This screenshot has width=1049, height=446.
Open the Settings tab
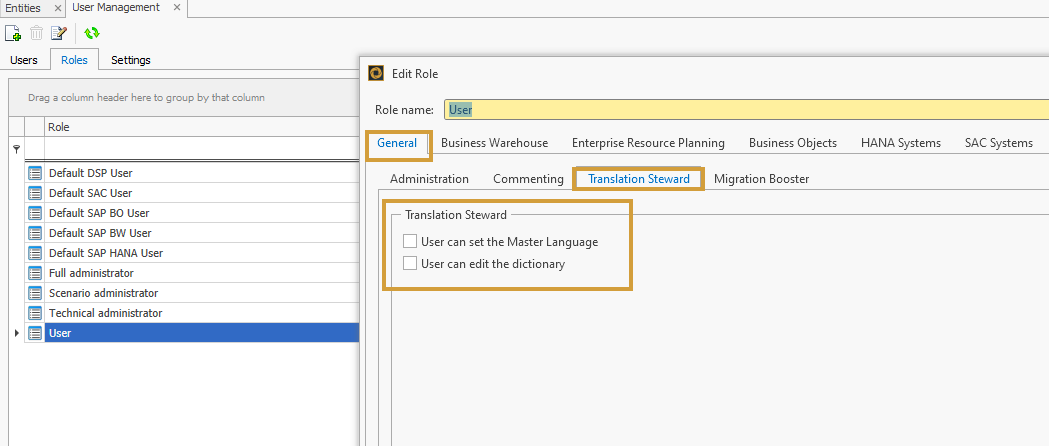pyautogui.click(x=130, y=60)
